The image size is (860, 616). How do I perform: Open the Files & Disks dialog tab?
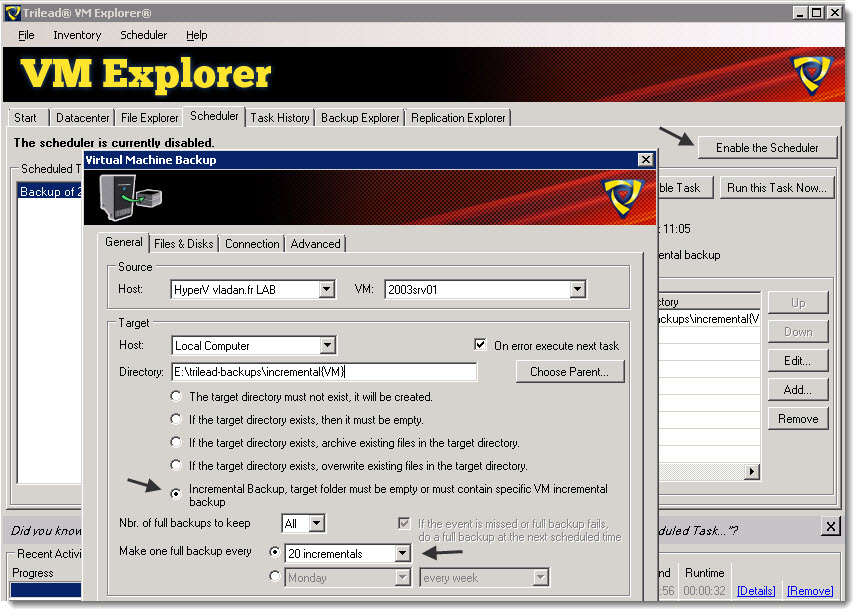[184, 244]
